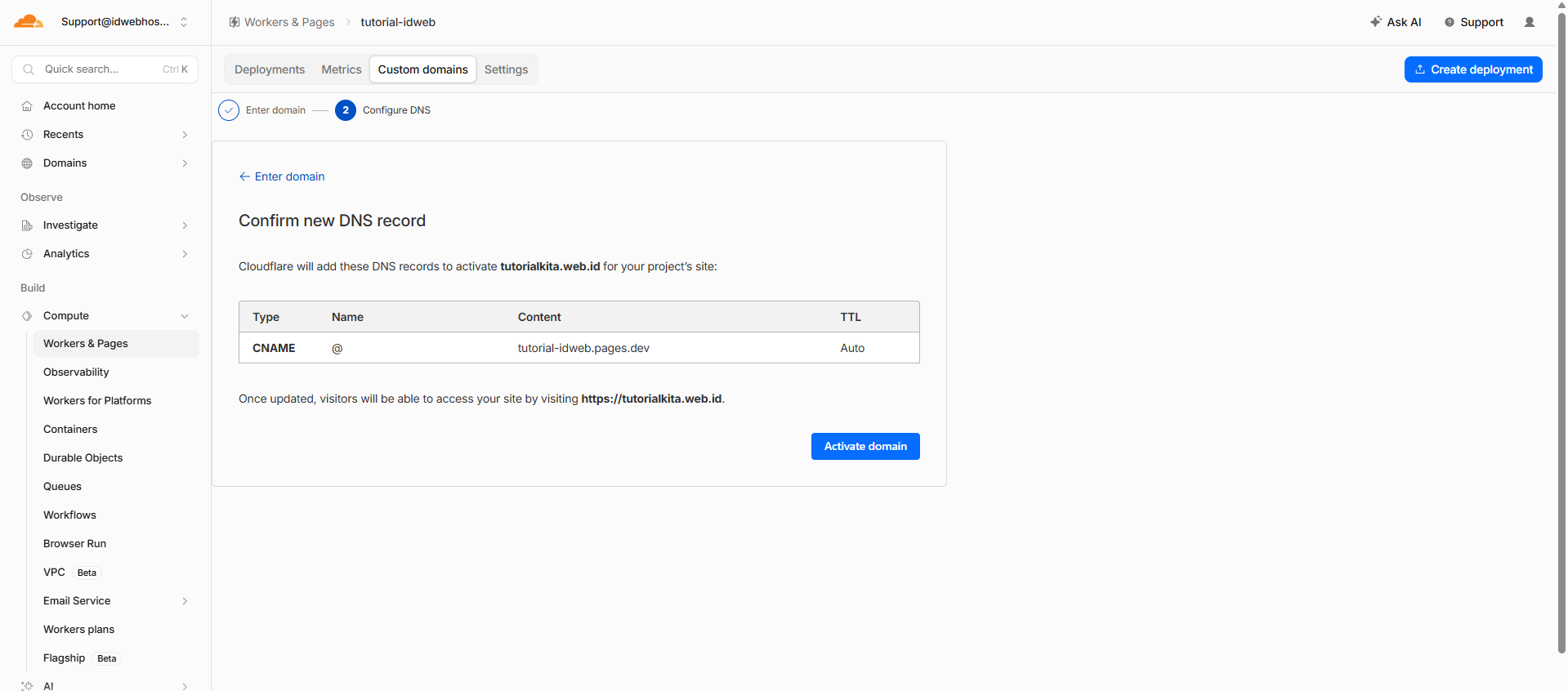Click the Account home house icon

(27, 106)
